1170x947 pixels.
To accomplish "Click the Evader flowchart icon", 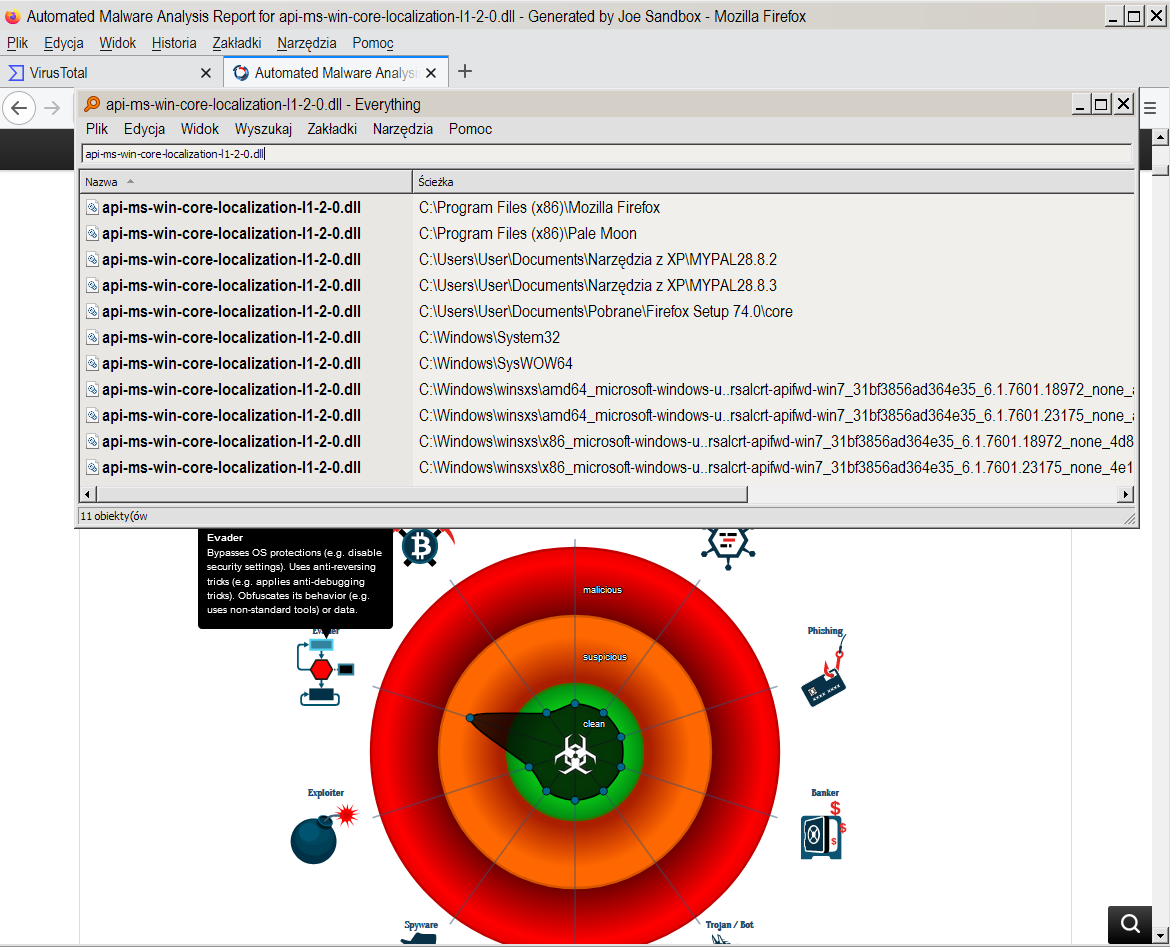I will [x=324, y=670].
